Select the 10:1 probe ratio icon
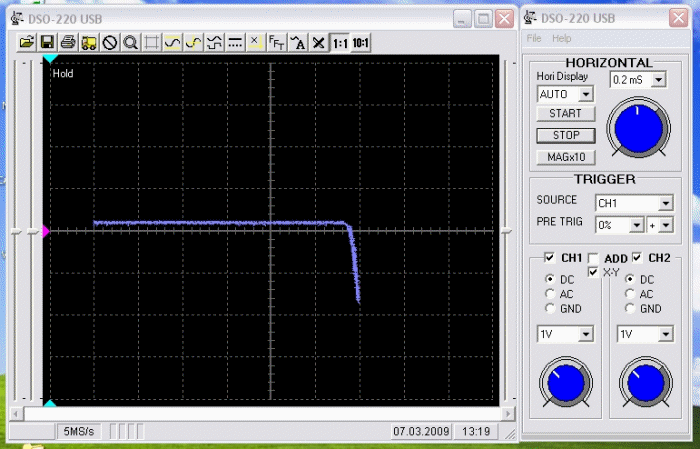 pos(360,42)
